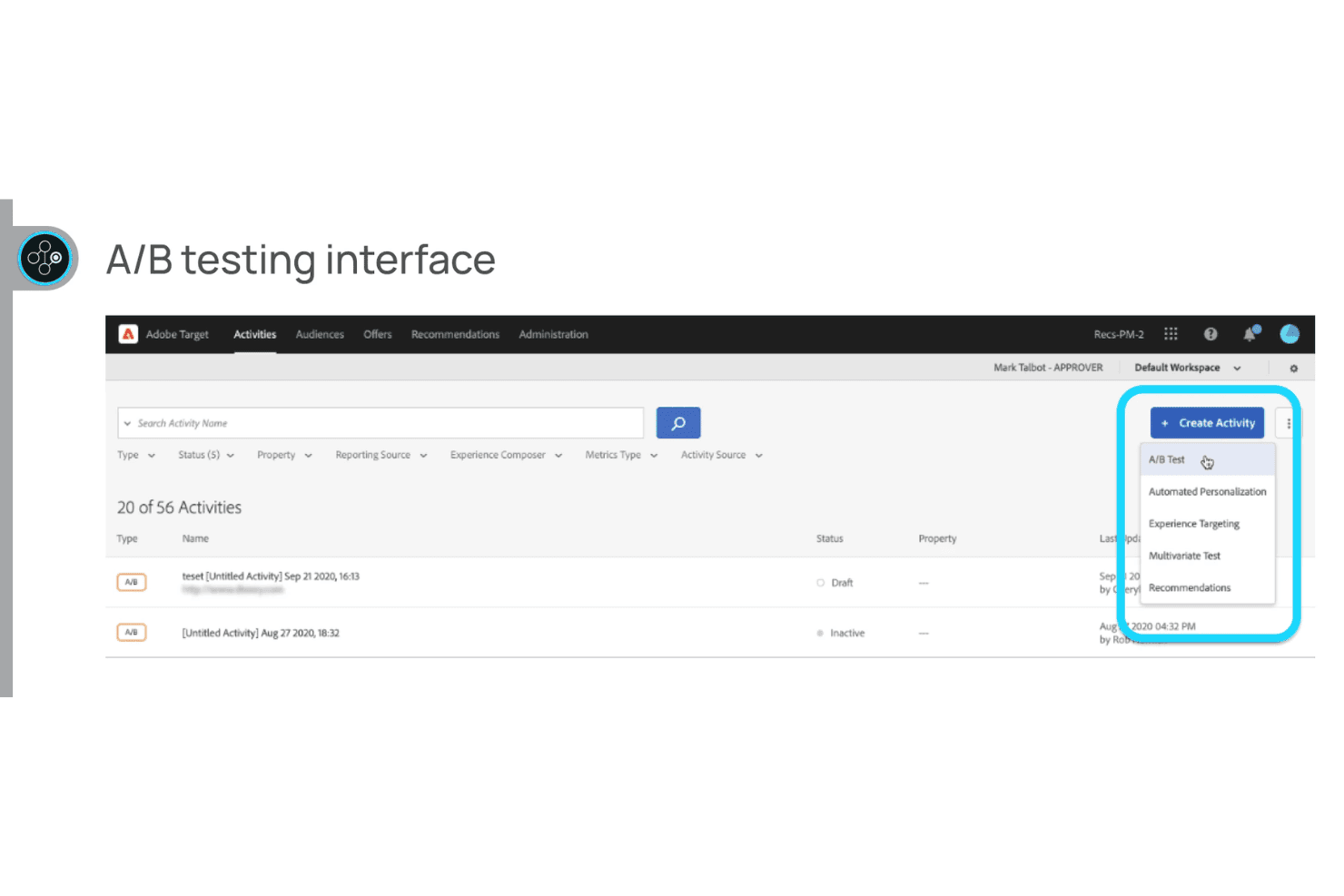Click the Type column header
Viewport: 1344px width, 896px height.
click(127, 538)
